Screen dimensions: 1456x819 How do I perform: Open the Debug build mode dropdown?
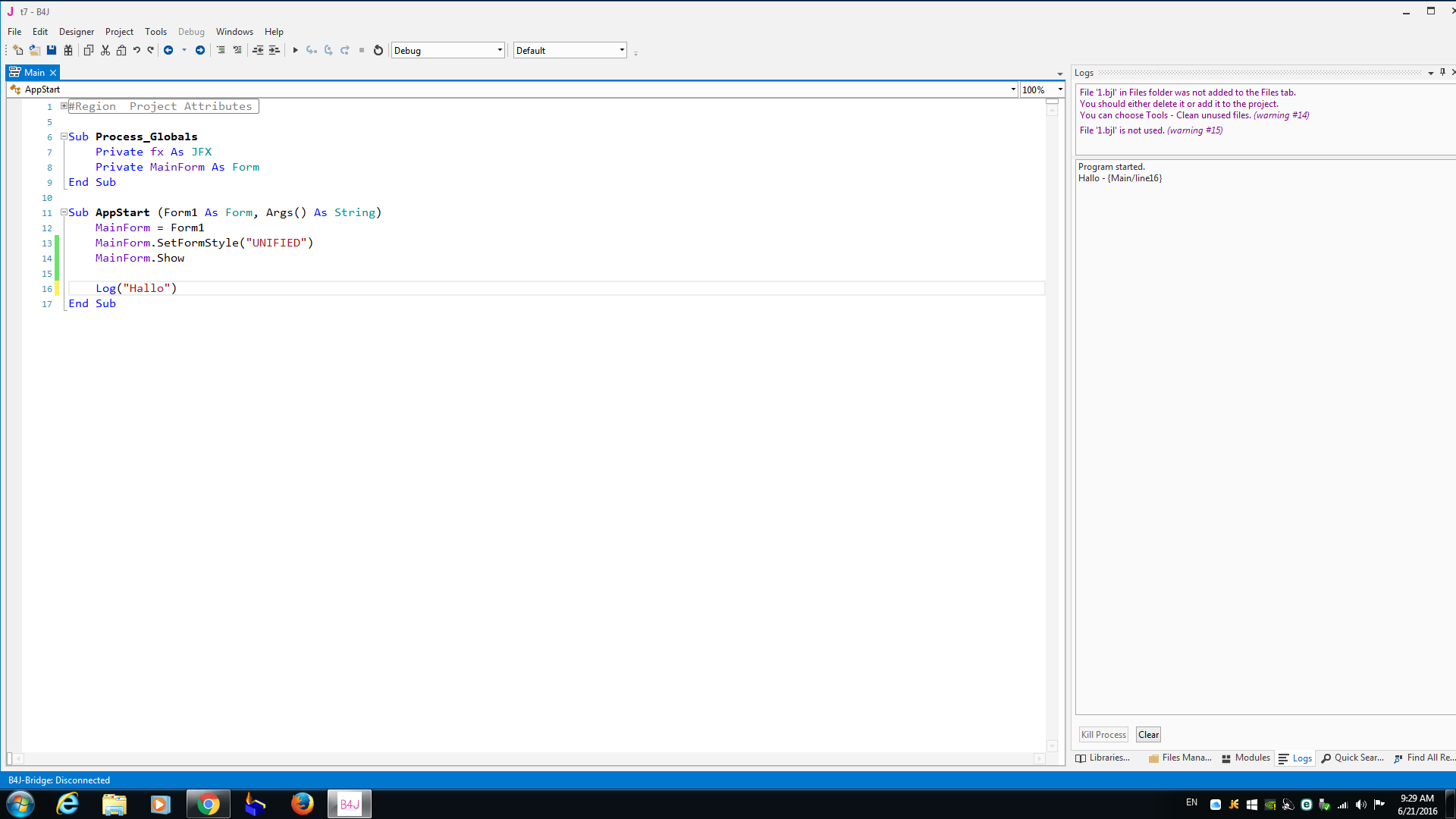pos(500,50)
